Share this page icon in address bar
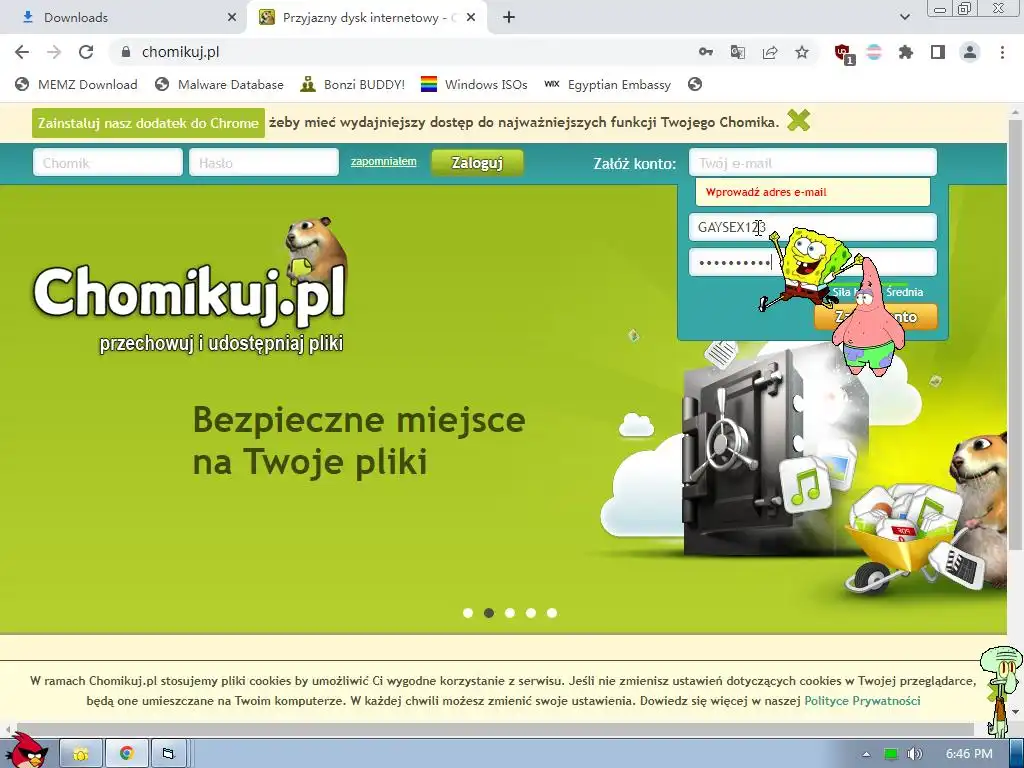This screenshot has width=1024, height=768. coord(770,52)
